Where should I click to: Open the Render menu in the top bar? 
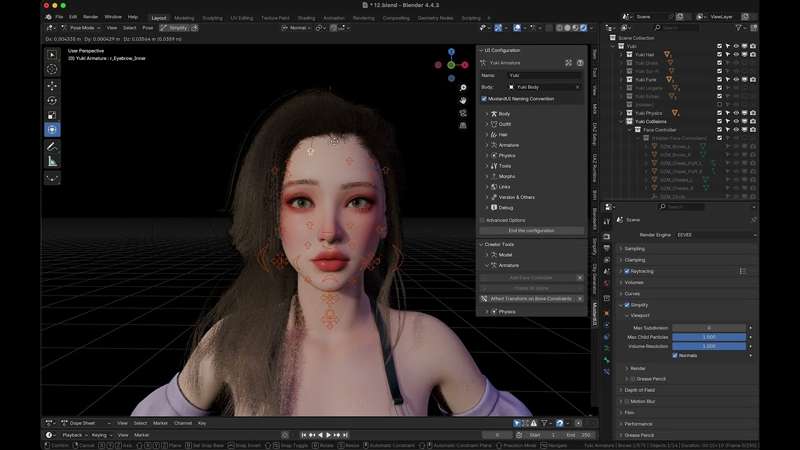pyautogui.click(x=90, y=17)
